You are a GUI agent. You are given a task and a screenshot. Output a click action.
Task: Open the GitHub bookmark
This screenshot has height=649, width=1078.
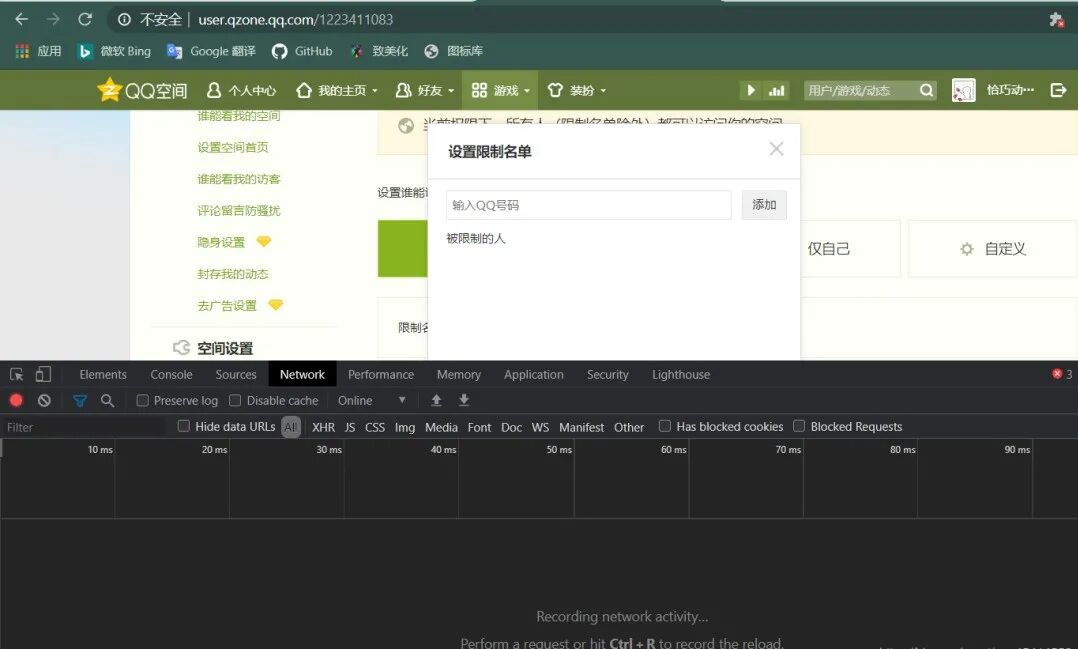(302, 51)
